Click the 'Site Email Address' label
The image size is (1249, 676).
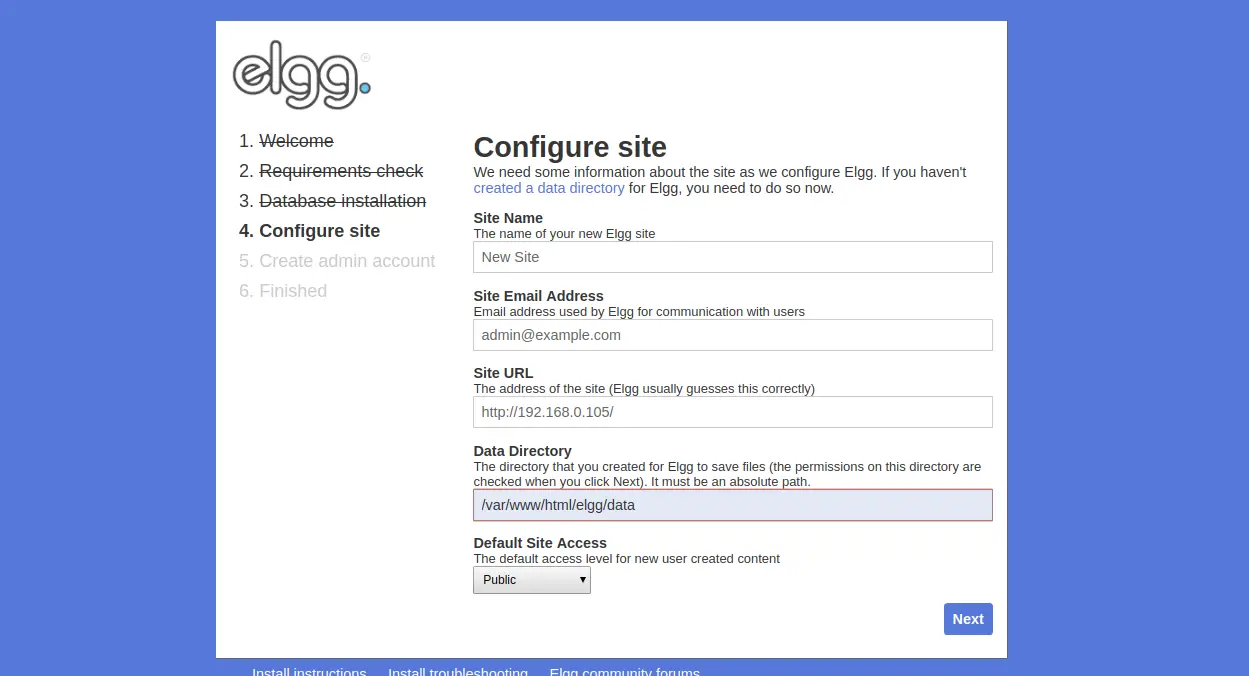coord(538,296)
